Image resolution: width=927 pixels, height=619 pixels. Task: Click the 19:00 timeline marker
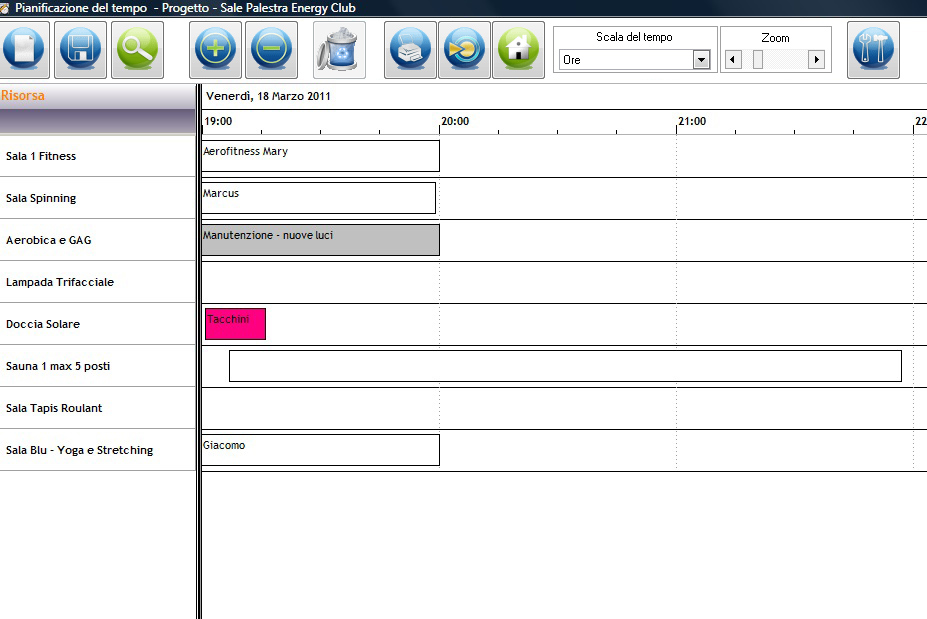(218, 121)
